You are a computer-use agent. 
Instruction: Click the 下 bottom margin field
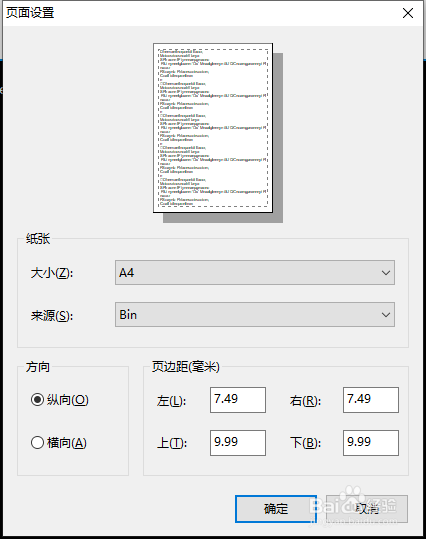[371, 443]
